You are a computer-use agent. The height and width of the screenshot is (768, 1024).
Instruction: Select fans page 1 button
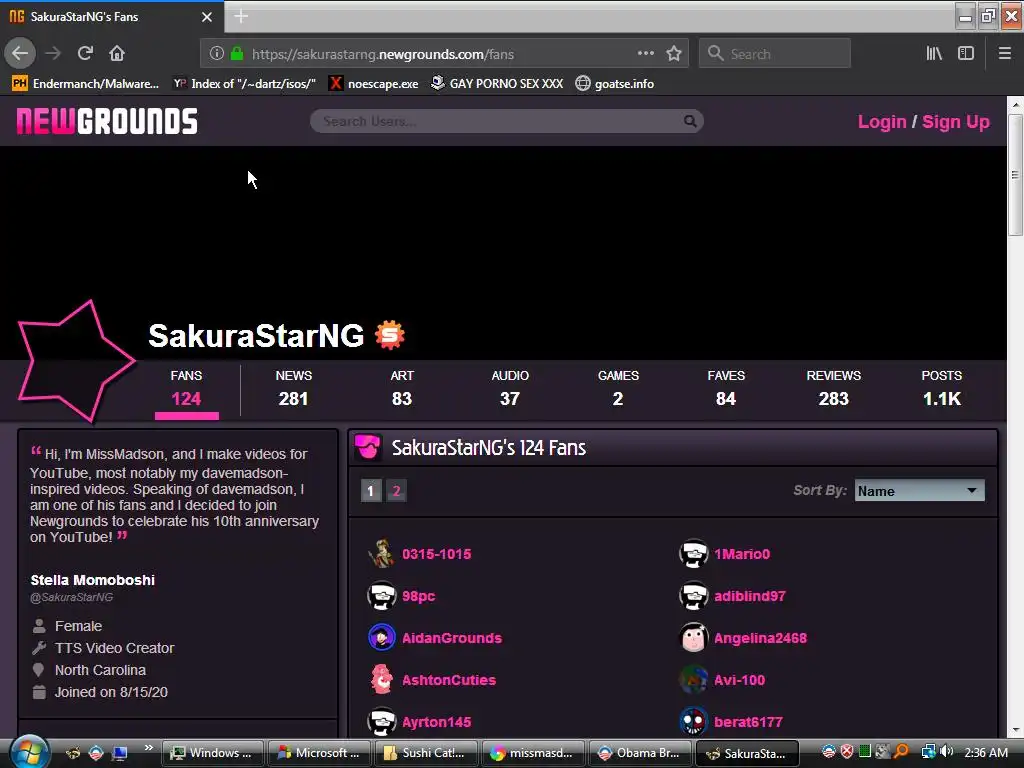pyautogui.click(x=371, y=490)
